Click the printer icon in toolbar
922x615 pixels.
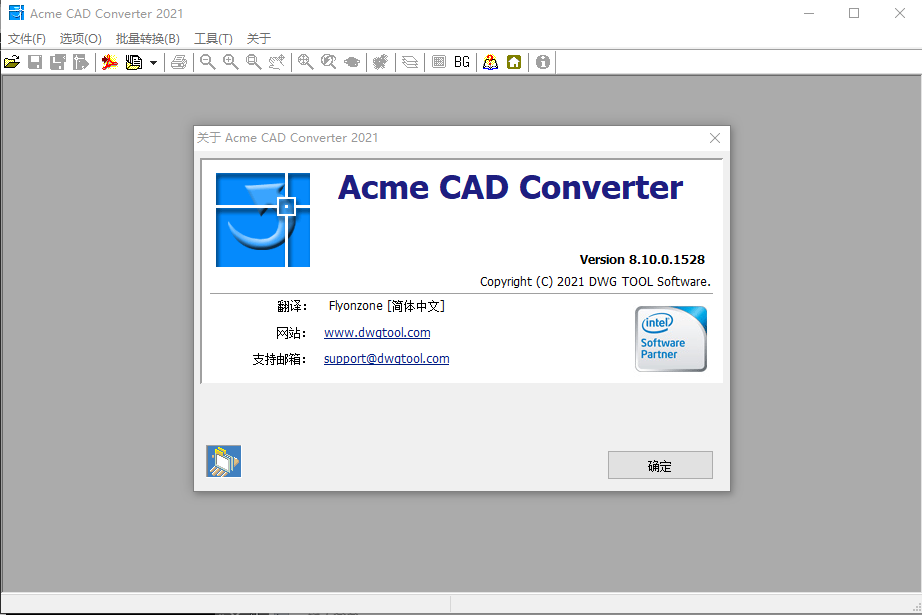179,62
